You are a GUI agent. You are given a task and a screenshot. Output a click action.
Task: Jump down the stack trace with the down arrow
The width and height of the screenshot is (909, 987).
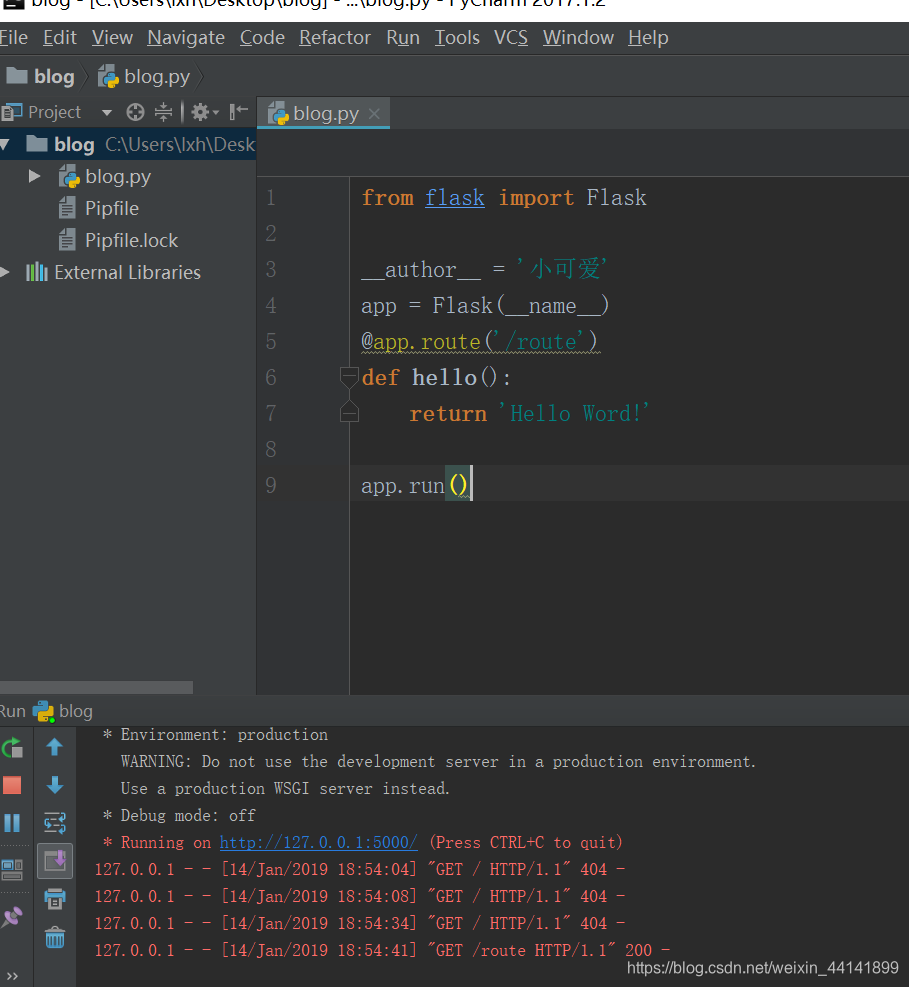[55, 785]
